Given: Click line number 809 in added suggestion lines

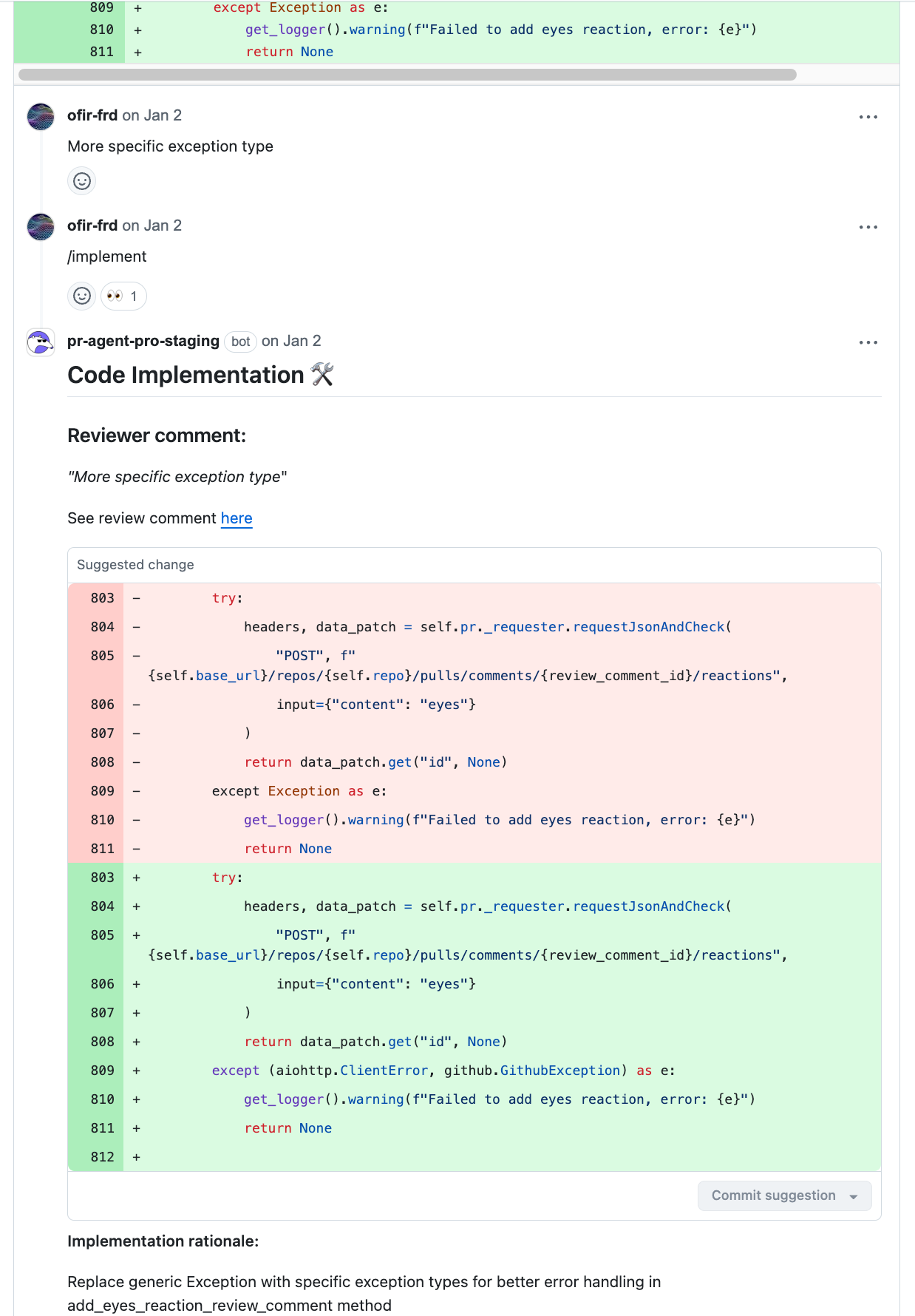Looking at the screenshot, I should point(102,1071).
